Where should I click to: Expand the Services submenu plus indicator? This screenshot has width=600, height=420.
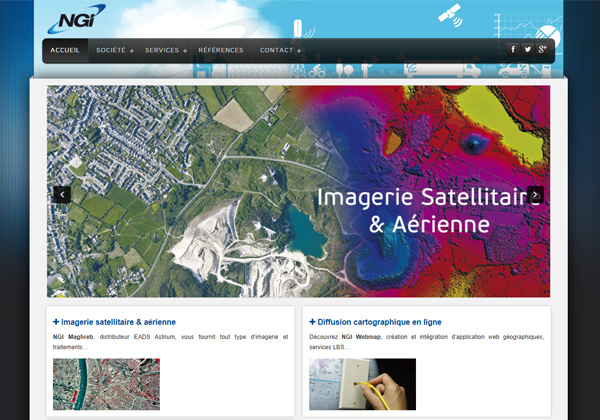(x=185, y=51)
